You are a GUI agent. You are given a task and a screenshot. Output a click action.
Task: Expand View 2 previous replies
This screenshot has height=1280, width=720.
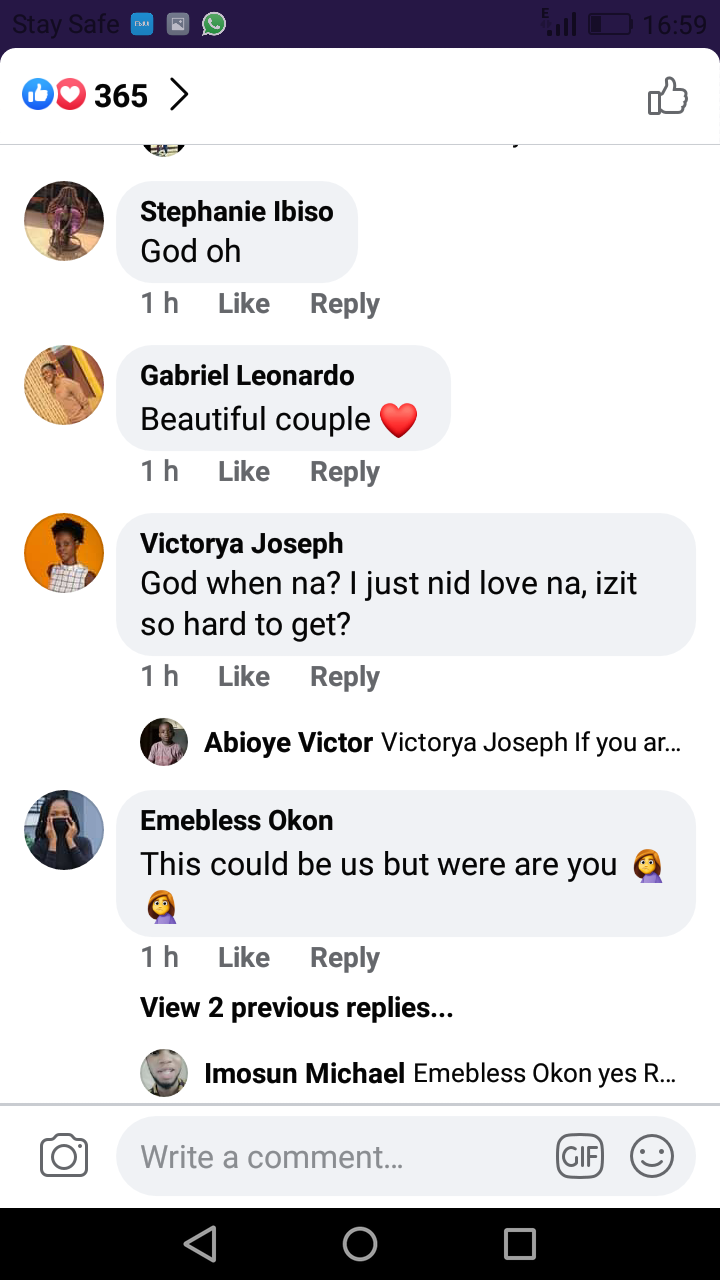point(297,1008)
